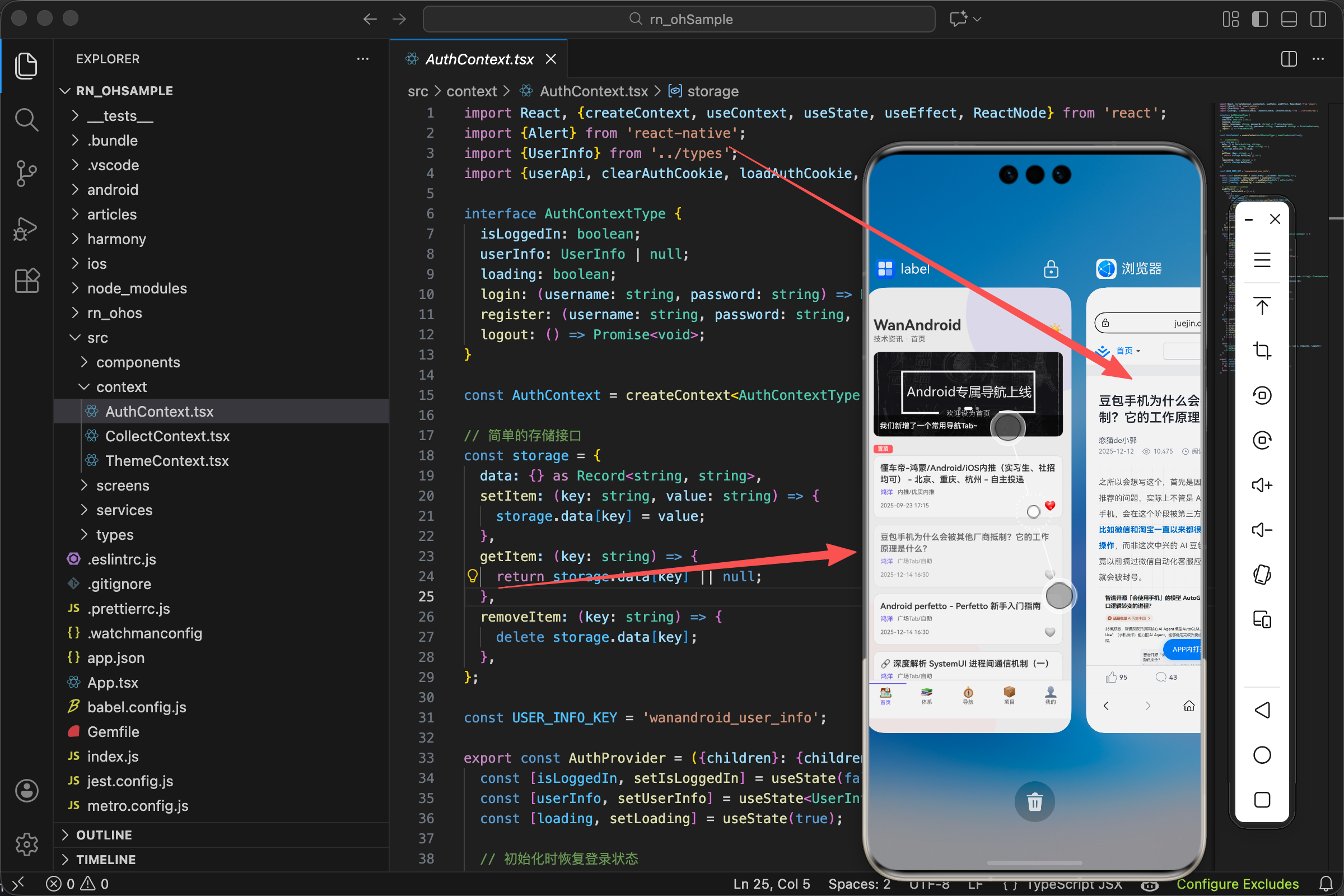Open ThemeContext.tsx in the explorer
The width and height of the screenshot is (1344, 896).
[167, 460]
